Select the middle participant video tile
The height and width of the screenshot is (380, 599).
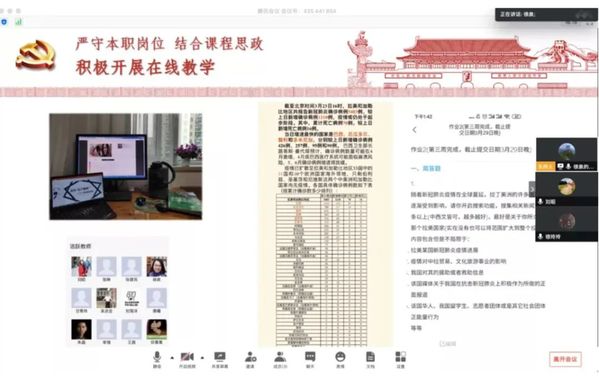[x=567, y=189]
